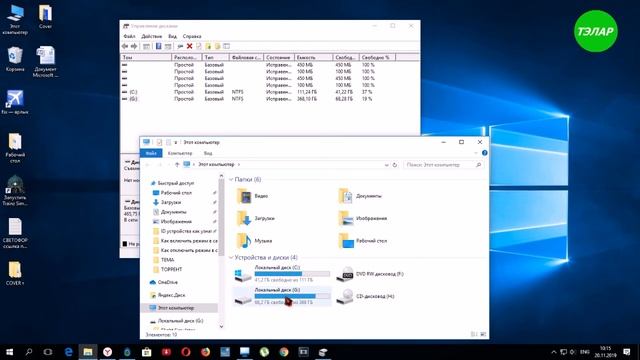The height and width of the screenshot is (360, 640).
Task: Click the forward arrow in Disk Management toolbar
Action: [134, 46]
